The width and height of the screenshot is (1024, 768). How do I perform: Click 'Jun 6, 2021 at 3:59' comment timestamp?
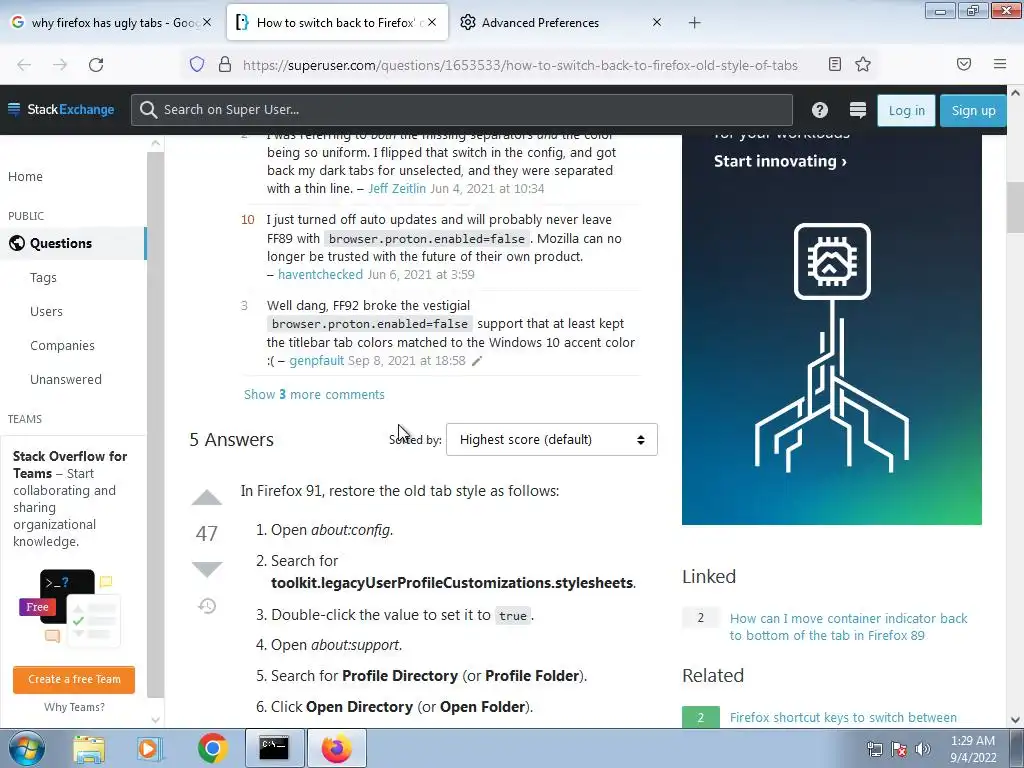click(x=421, y=274)
